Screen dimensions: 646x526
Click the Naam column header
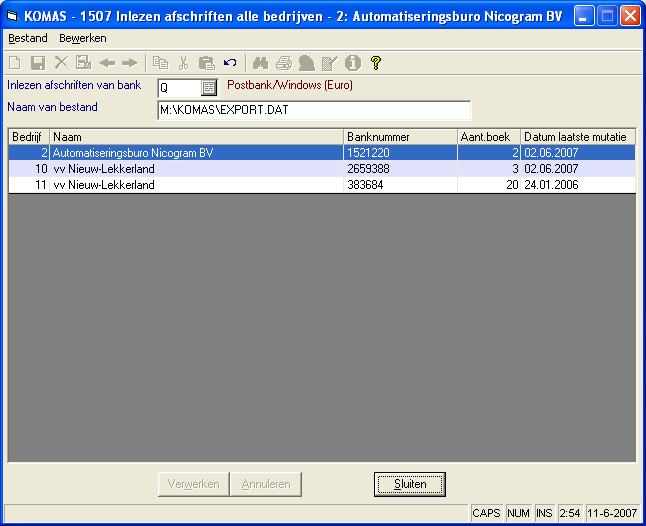pos(197,137)
